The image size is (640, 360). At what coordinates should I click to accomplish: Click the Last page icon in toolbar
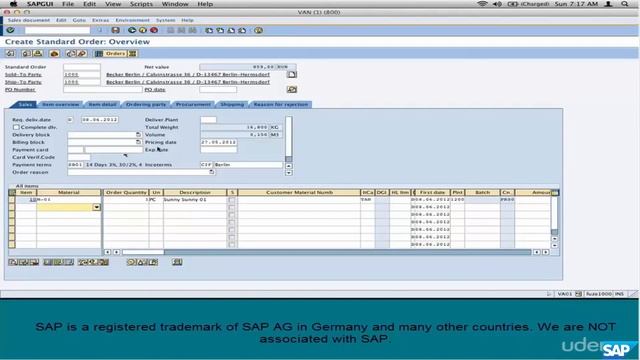point(242,30)
